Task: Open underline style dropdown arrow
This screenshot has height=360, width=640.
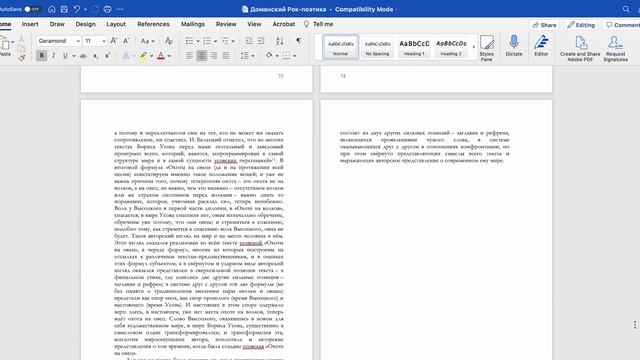Action: pyautogui.click(x=74, y=56)
